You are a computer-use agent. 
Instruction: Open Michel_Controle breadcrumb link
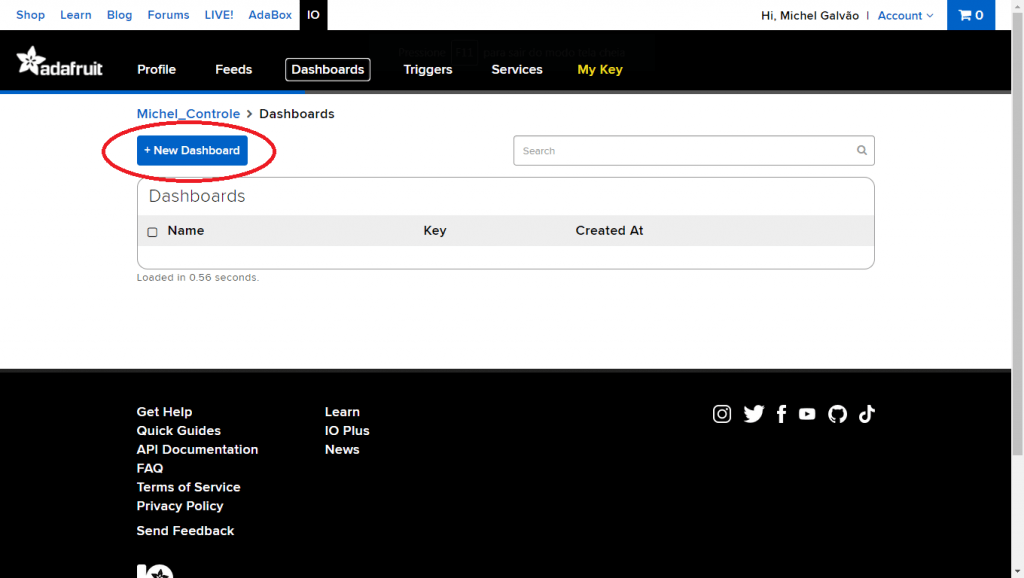coord(188,114)
